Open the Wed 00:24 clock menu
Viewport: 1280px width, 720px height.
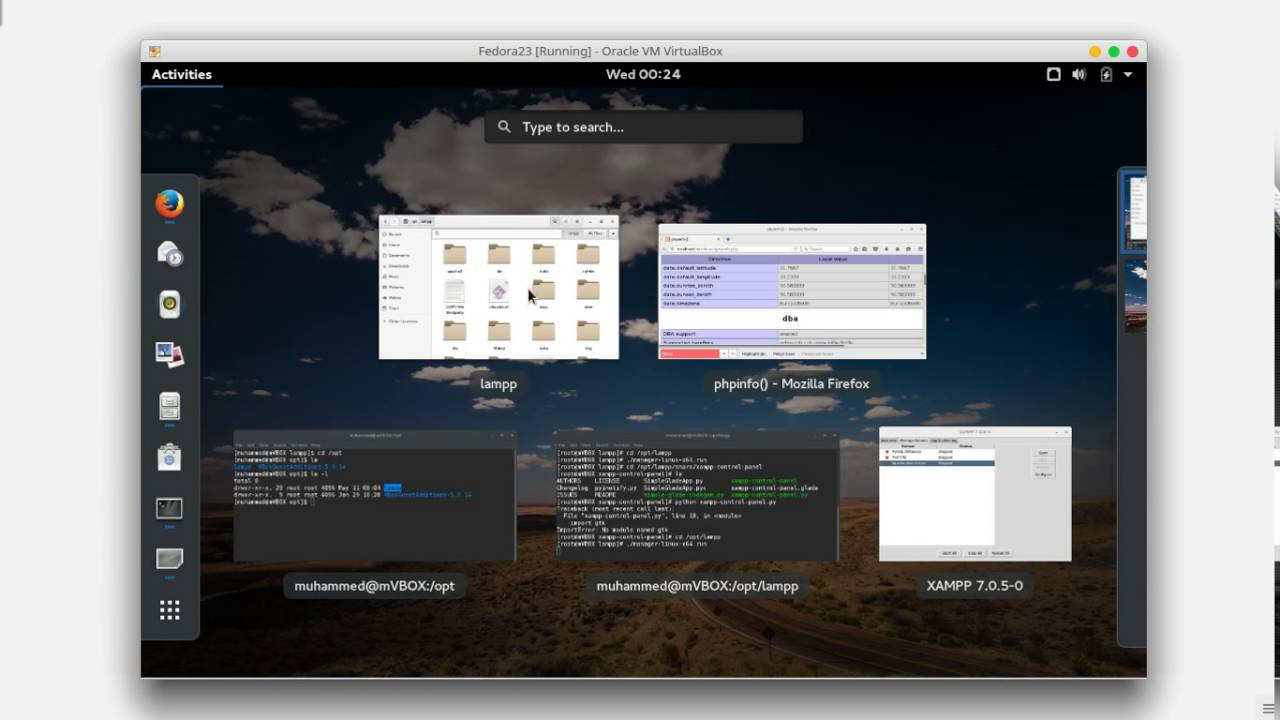(x=643, y=74)
